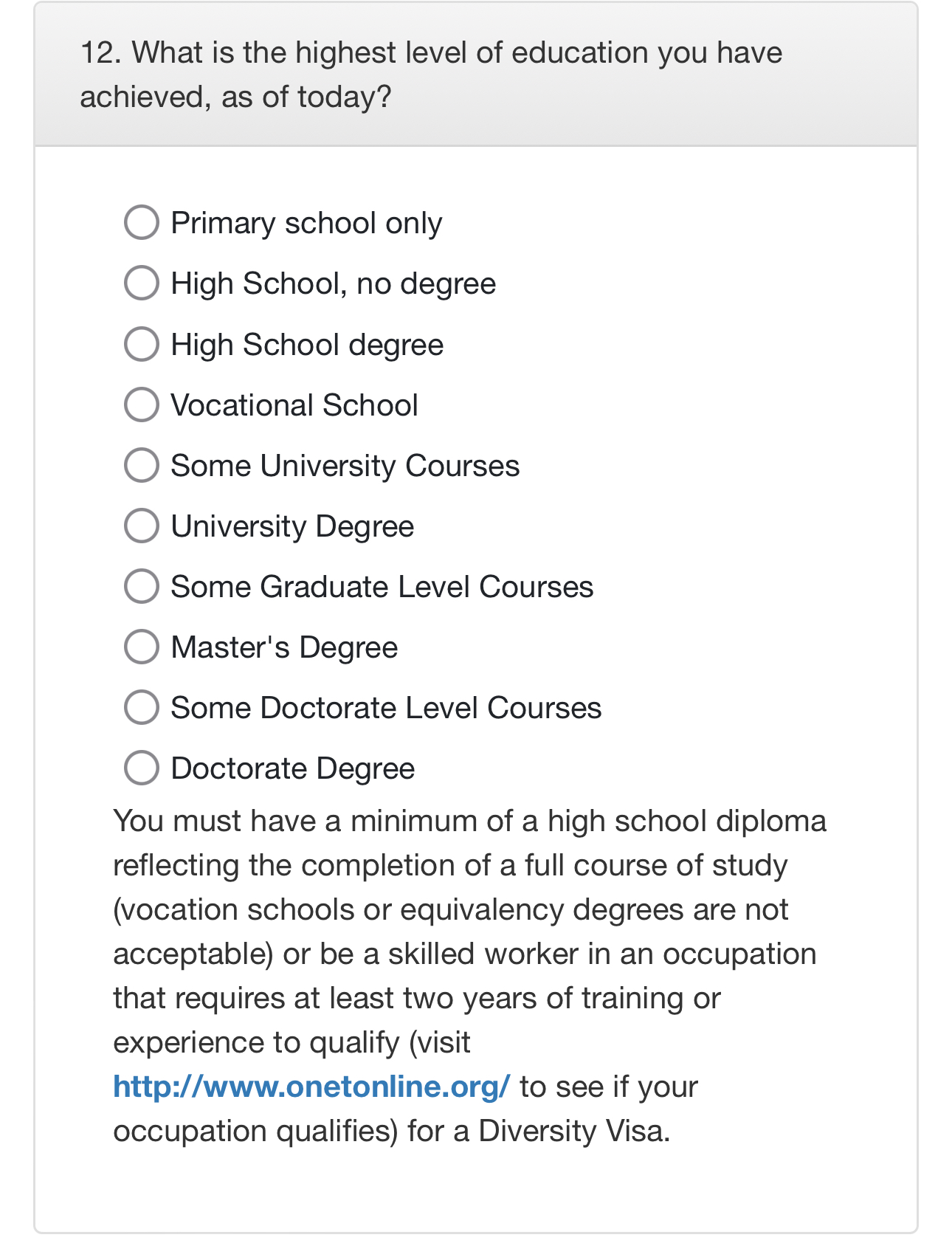The image size is (952, 1260).
Task: Choose the 'University Degree' radio button
Action: (142, 526)
